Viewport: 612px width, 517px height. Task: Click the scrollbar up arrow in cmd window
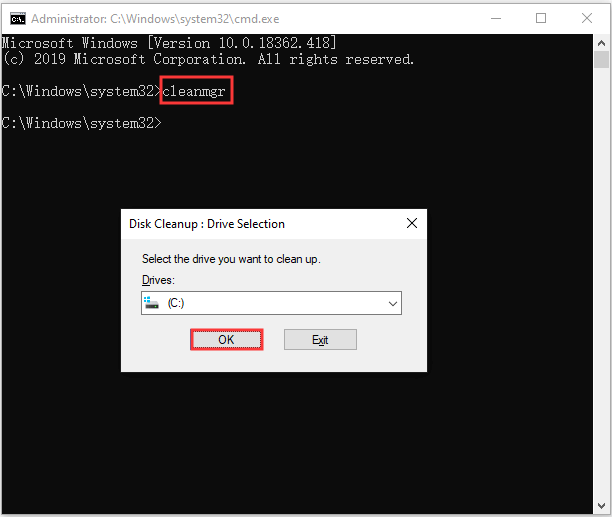point(601,43)
